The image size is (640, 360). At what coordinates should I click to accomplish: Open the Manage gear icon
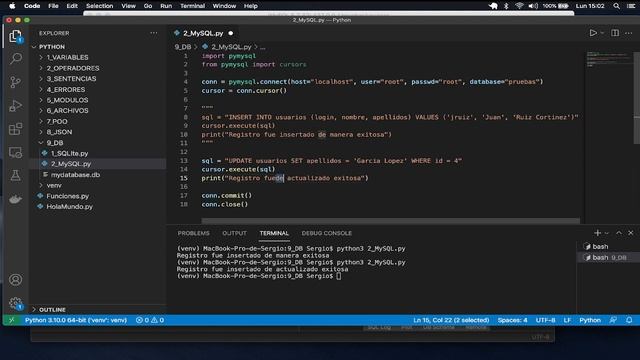click(x=16, y=303)
